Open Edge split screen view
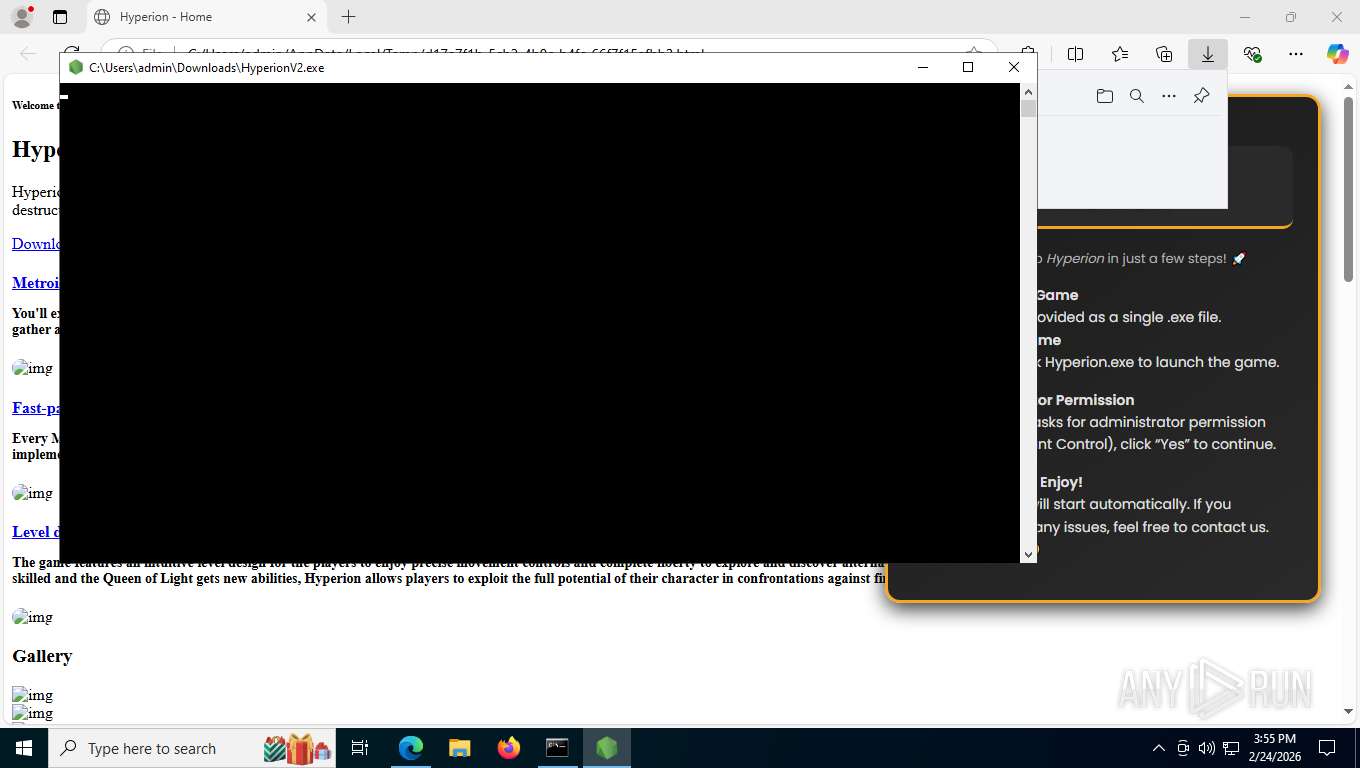Image resolution: width=1360 pixels, height=768 pixels. point(1076,54)
